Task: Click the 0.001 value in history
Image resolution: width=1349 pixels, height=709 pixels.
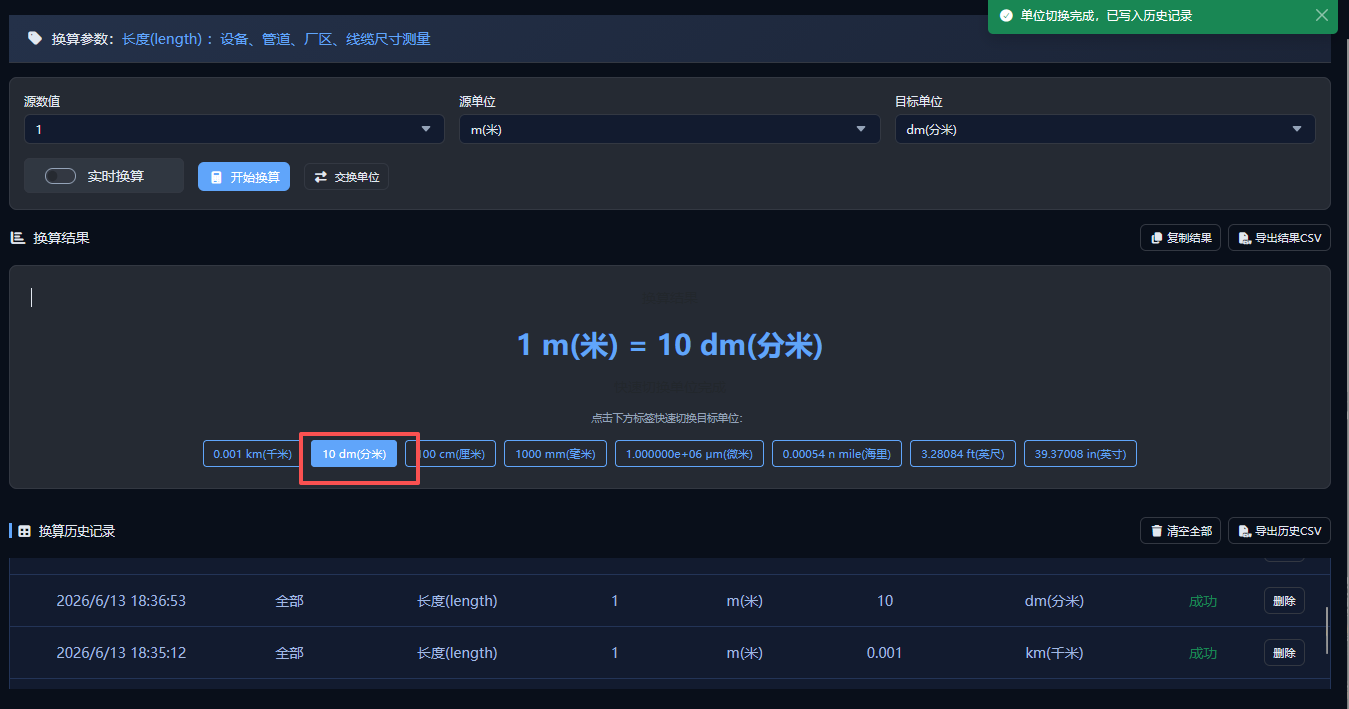Action: coord(884,653)
